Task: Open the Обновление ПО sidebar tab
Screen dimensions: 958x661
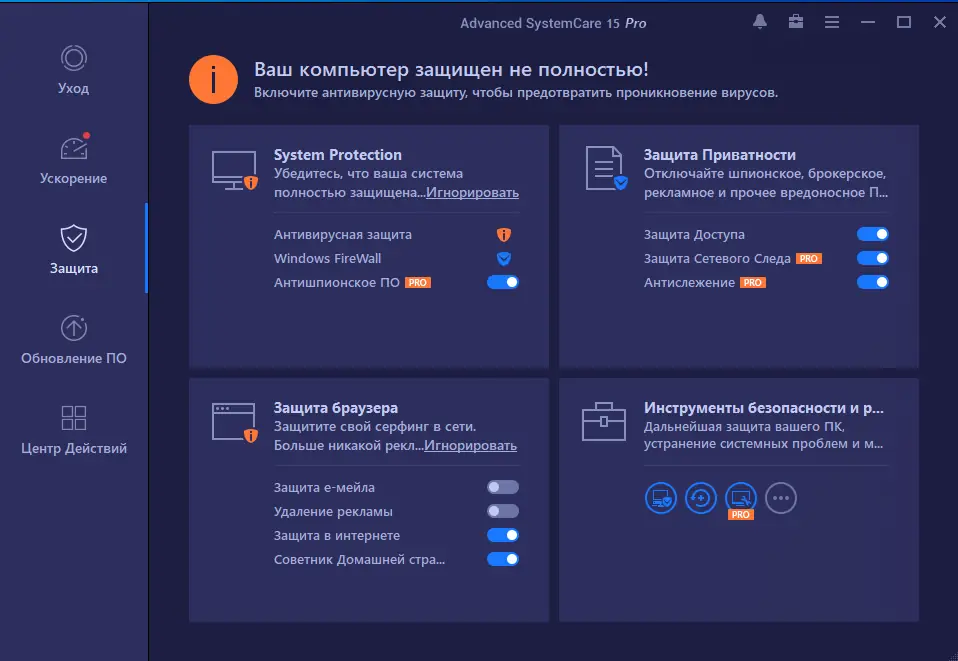Action: click(x=73, y=339)
